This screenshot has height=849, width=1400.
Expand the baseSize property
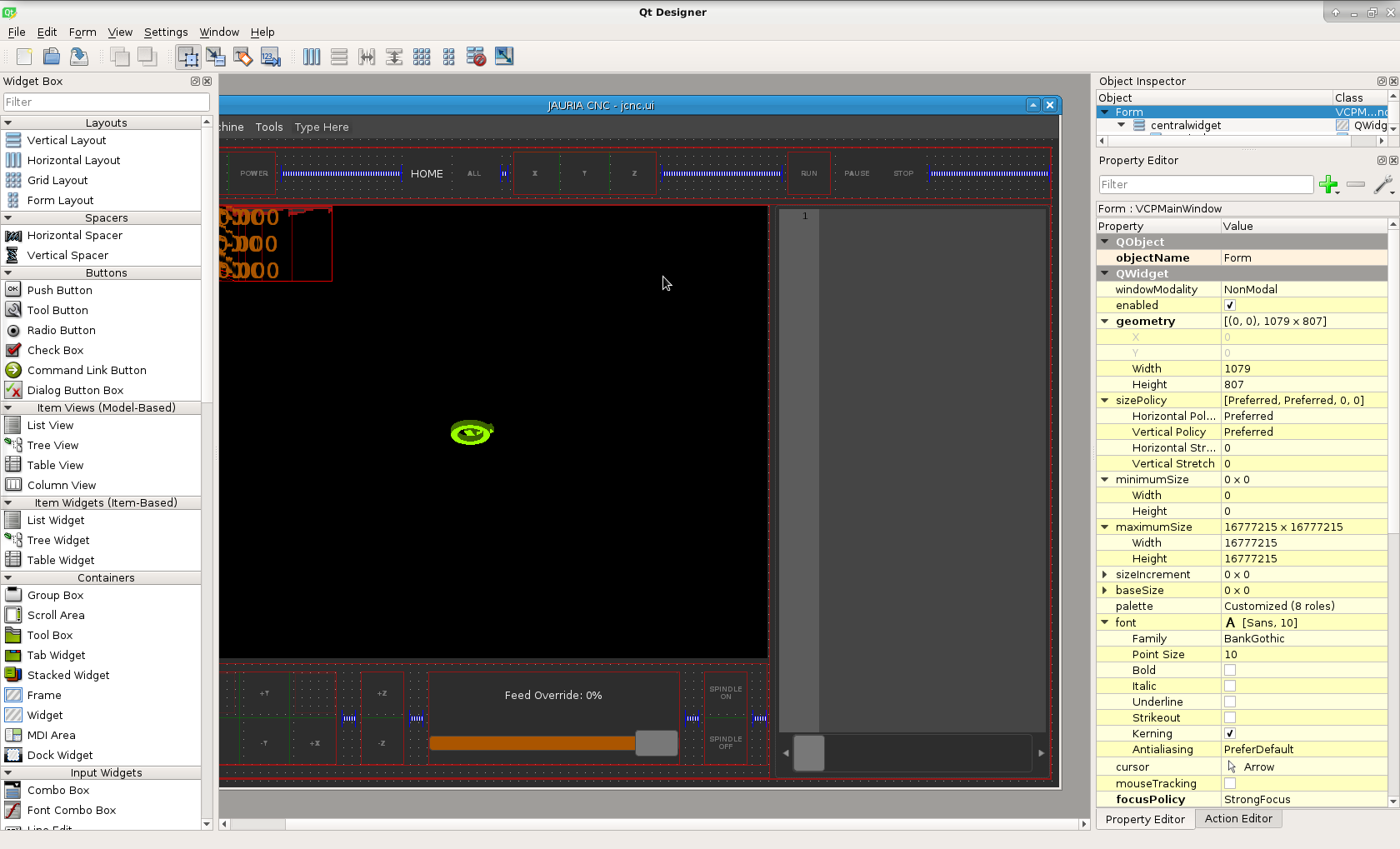pos(1105,591)
